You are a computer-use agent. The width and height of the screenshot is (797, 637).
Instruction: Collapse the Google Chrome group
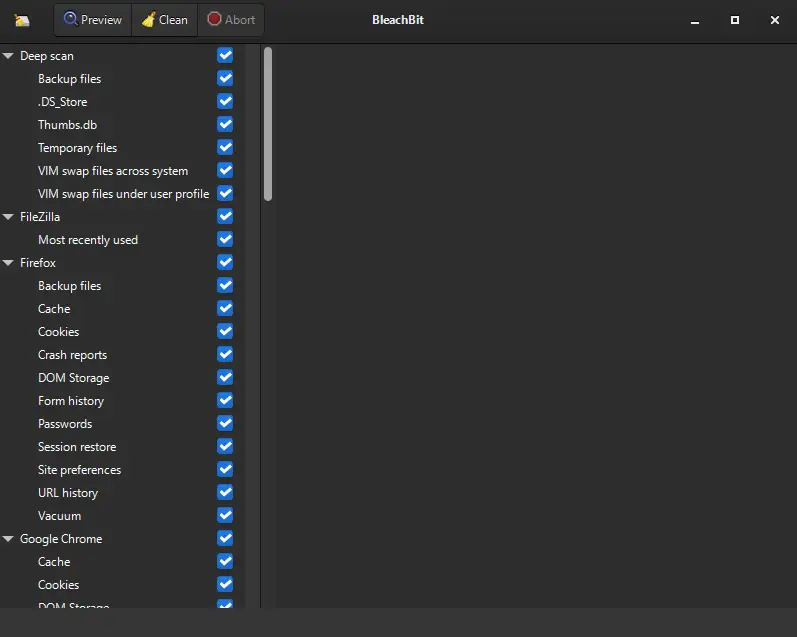pyautogui.click(x=8, y=539)
